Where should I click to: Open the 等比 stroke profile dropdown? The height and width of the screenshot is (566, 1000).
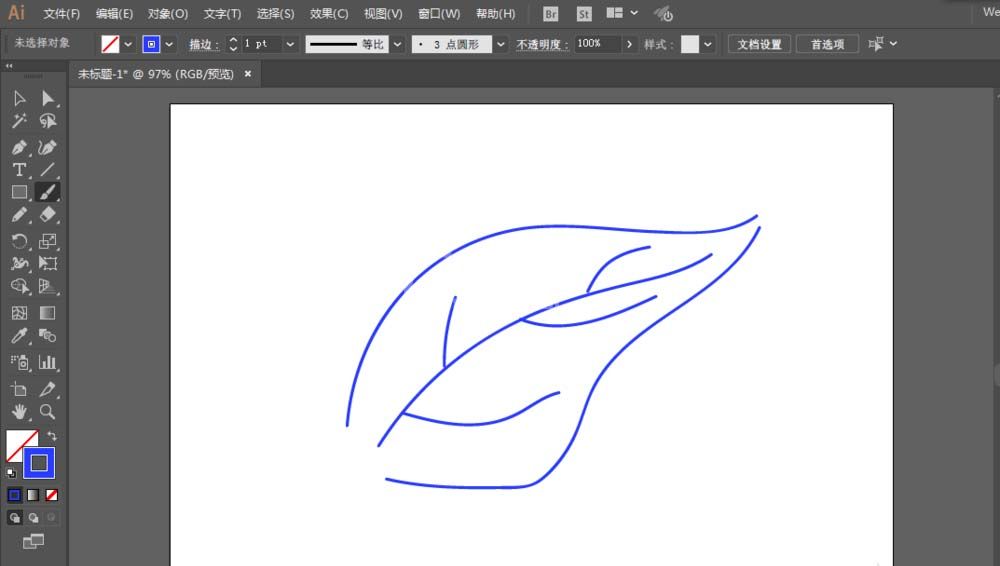coord(397,44)
